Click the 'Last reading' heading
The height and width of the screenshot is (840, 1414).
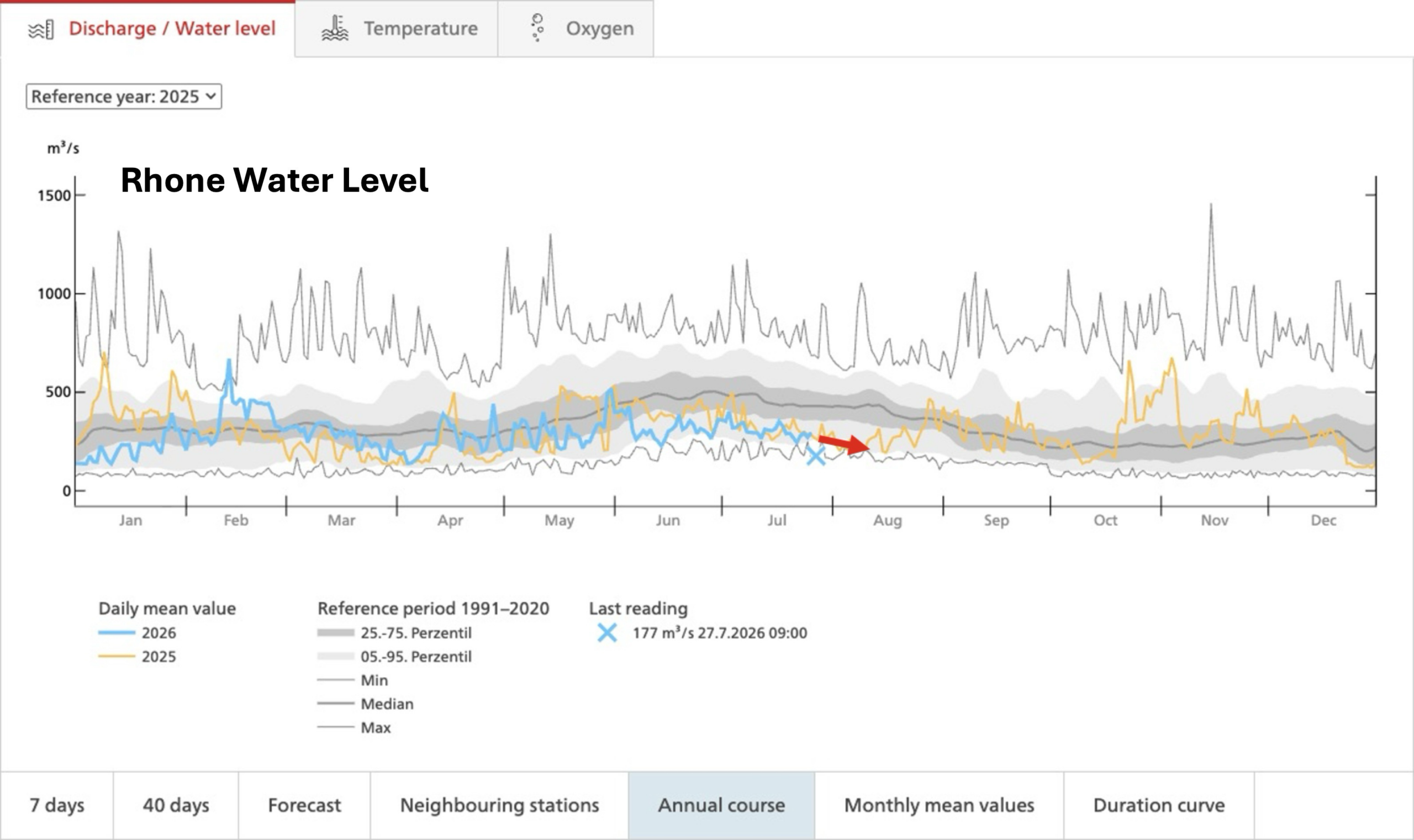[639, 609]
